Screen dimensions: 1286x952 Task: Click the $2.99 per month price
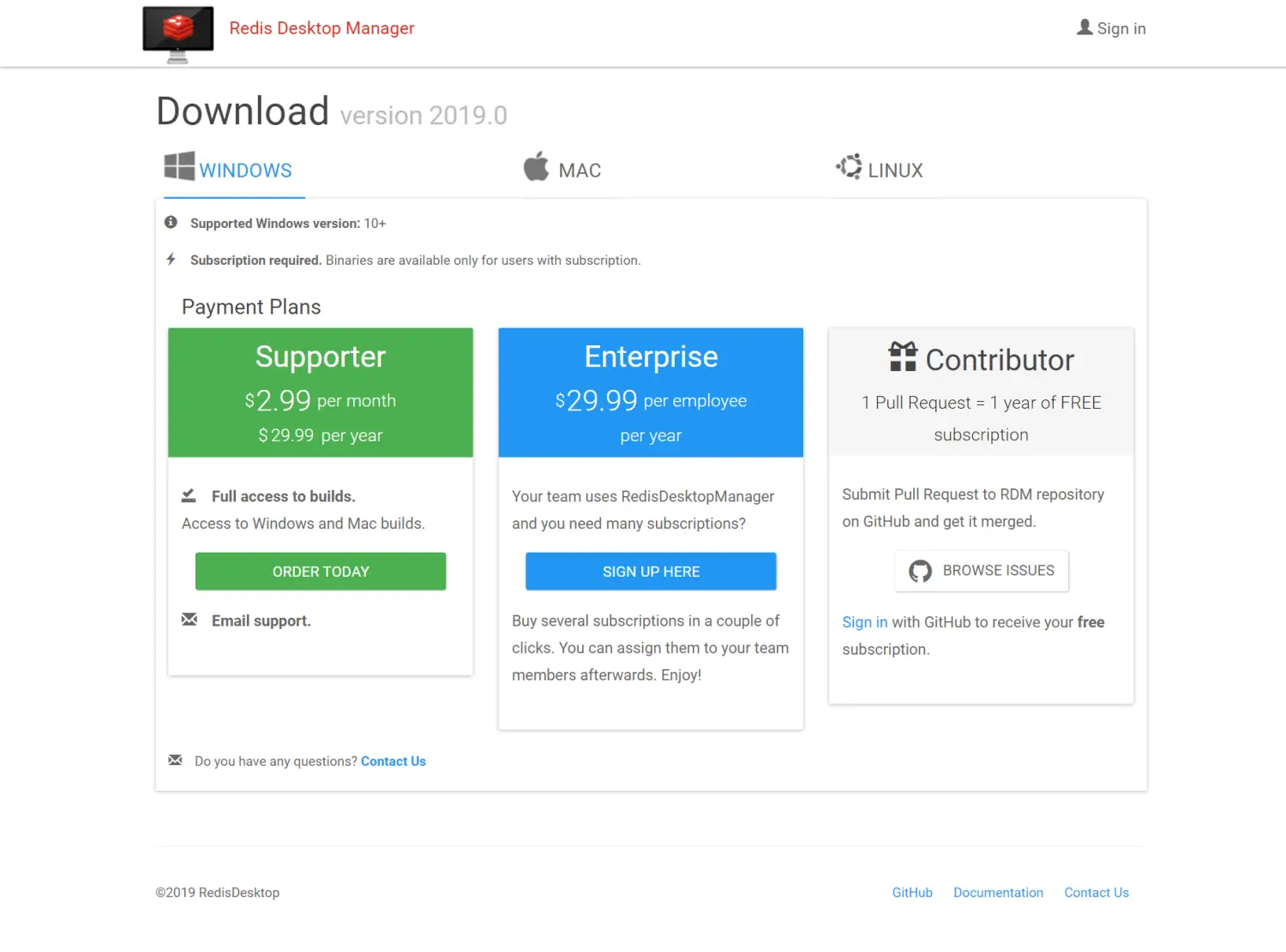(321, 400)
